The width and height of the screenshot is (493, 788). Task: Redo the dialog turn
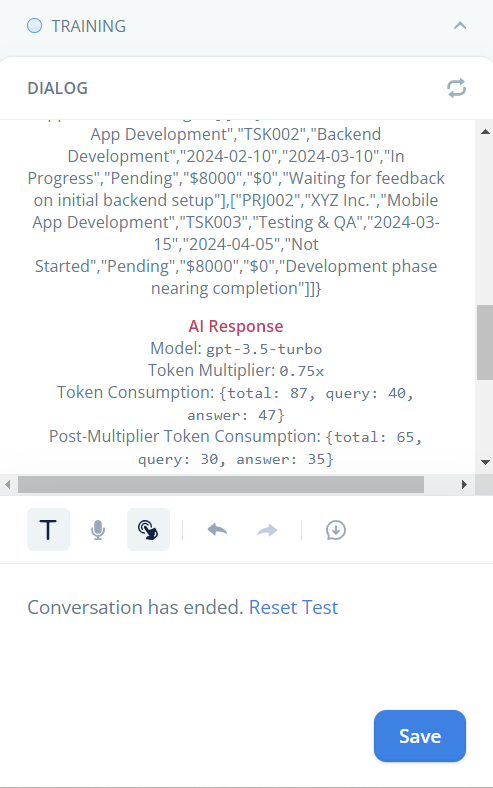point(267,530)
